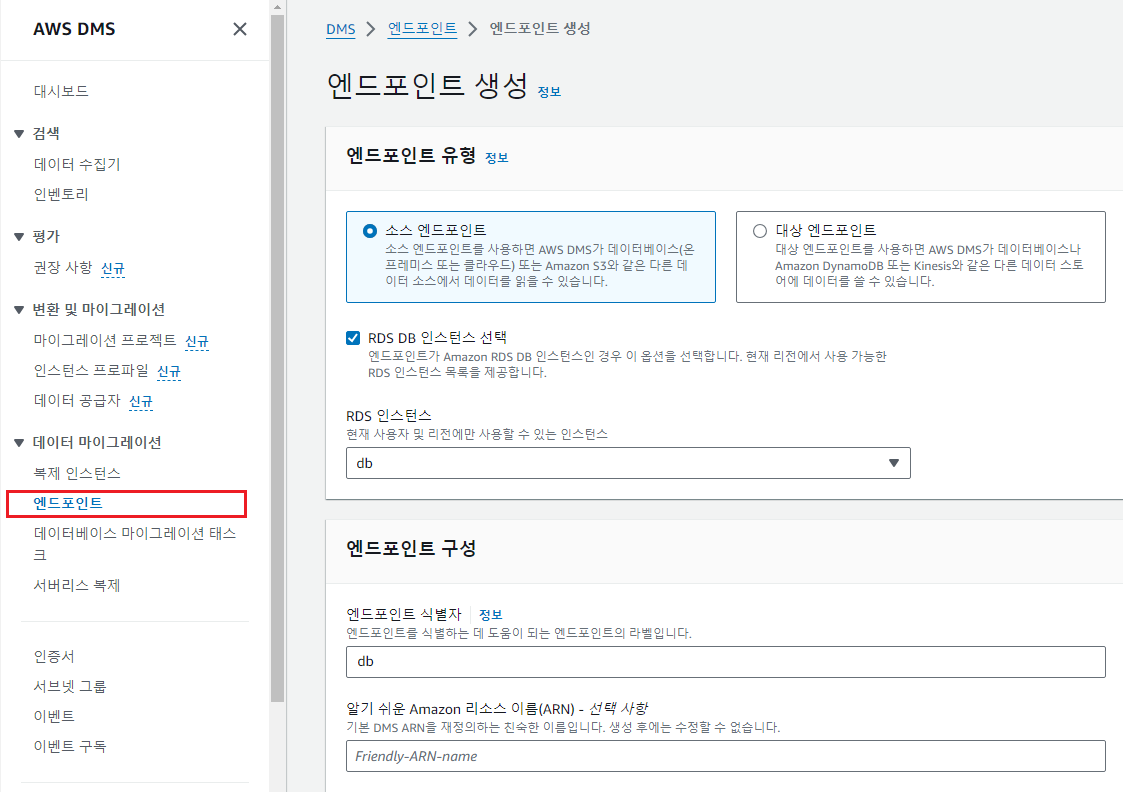
Task: Open 정보 link beside 엔드포인트 생성 title
Action: pyautogui.click(x=549, y=92)
